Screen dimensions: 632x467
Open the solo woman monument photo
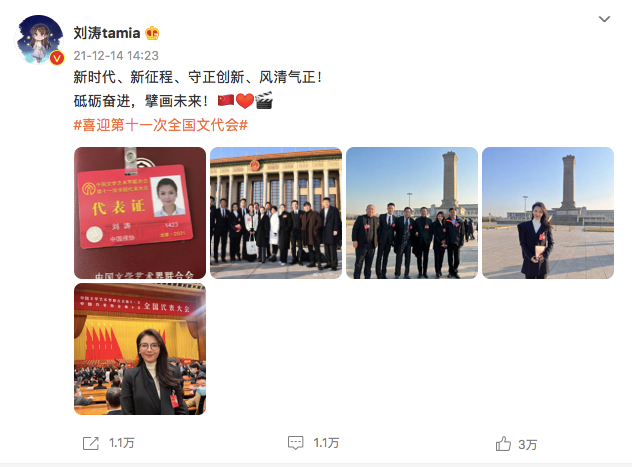(548, 213)
